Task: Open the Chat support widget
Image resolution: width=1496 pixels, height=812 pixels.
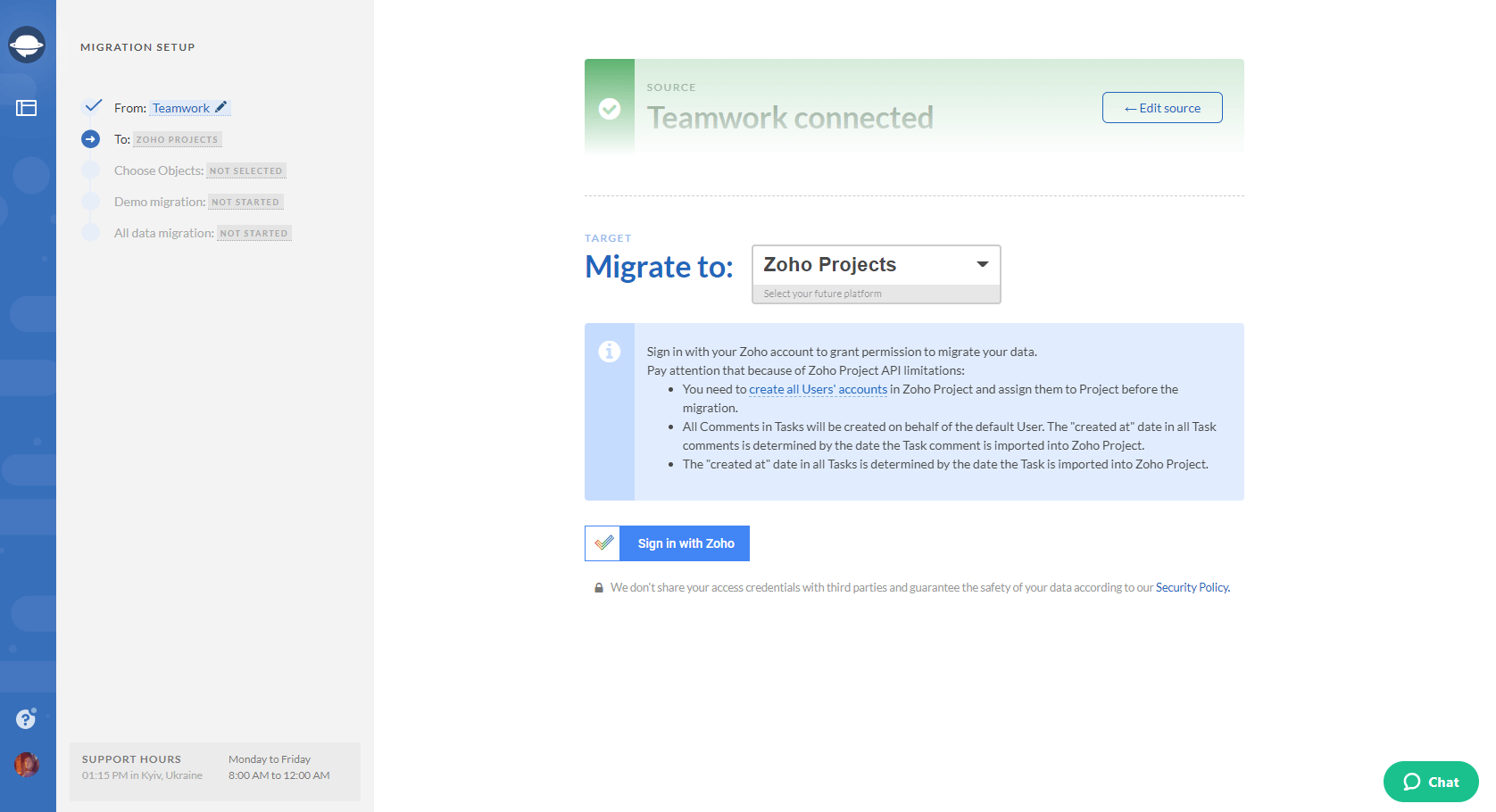Action: [1431, 782]
